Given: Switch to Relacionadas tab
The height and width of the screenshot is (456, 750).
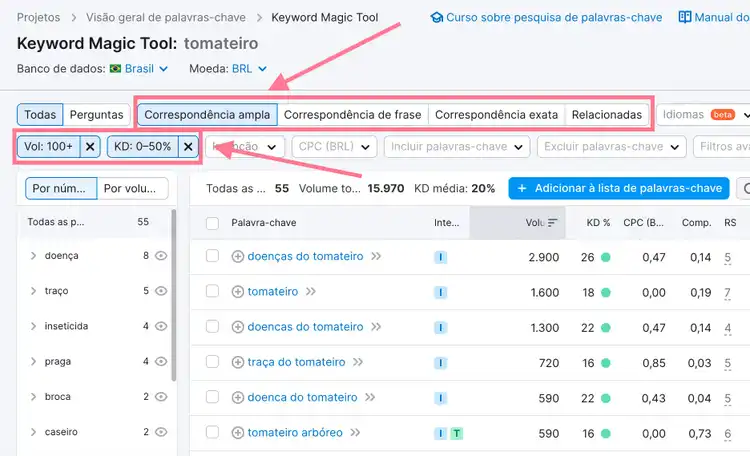Looking at the screenshot, I should point(607,115).
